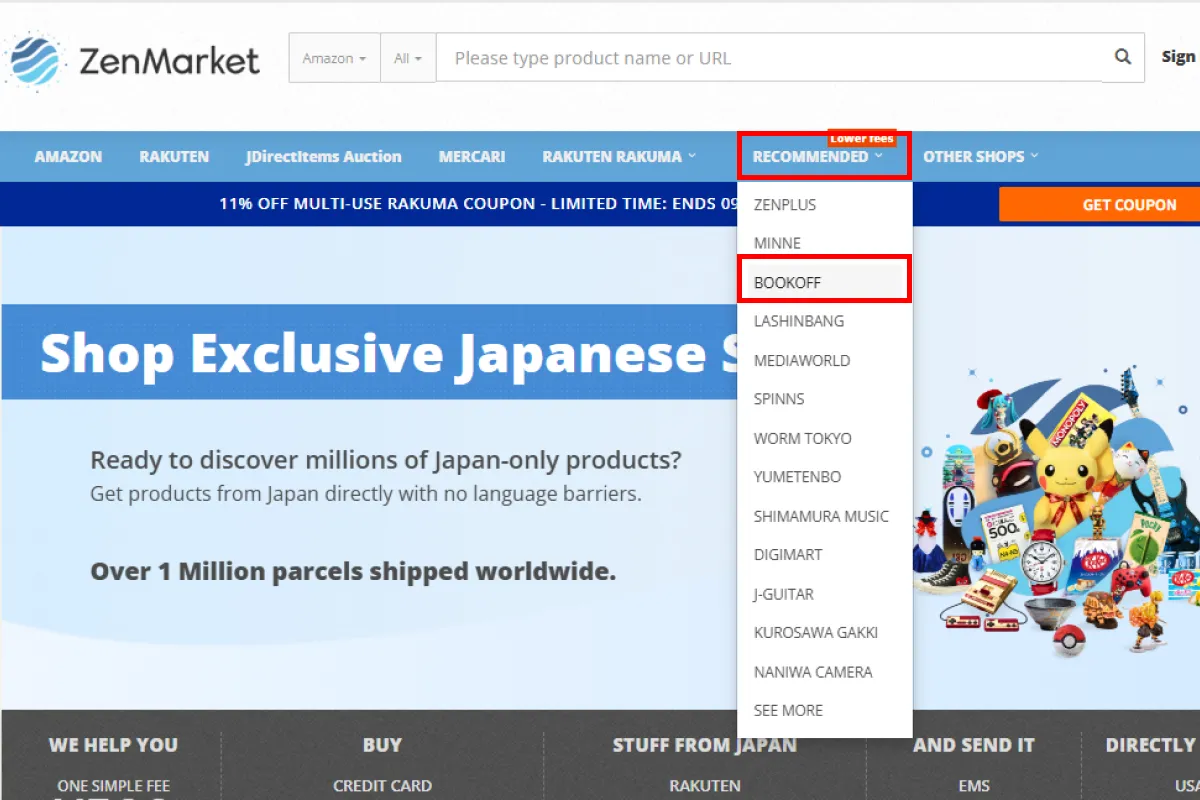1200x800 pixels.
Task: Expand the OTHER SHOPS dropdown menu
Action: (981, 157)
